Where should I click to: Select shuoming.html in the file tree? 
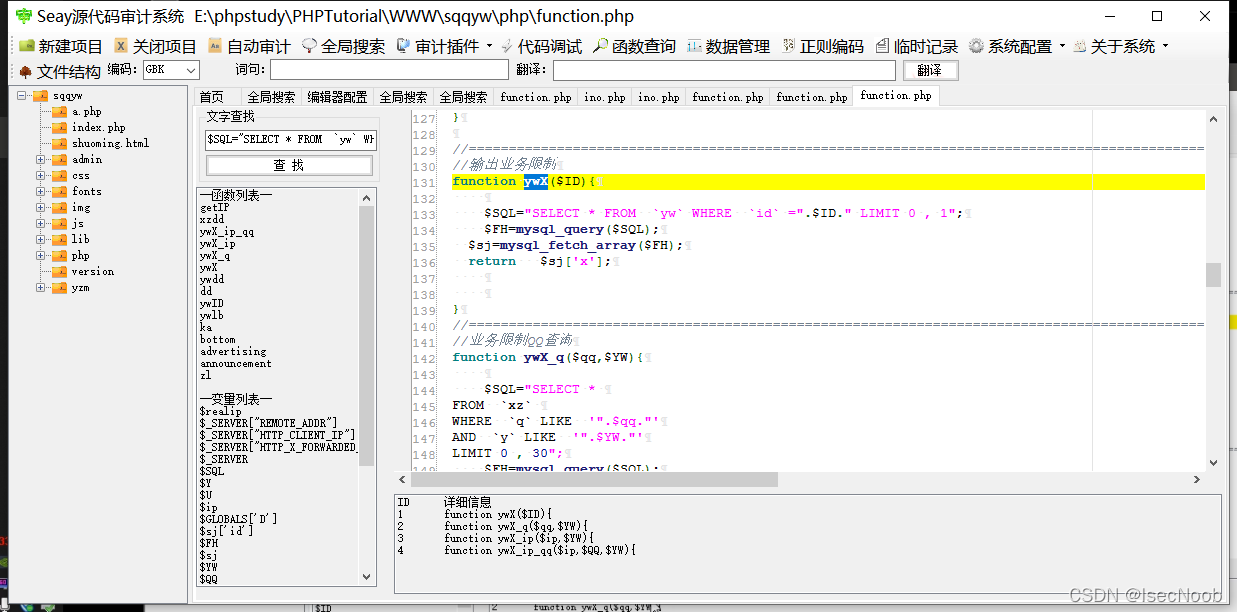coord(110,144)
